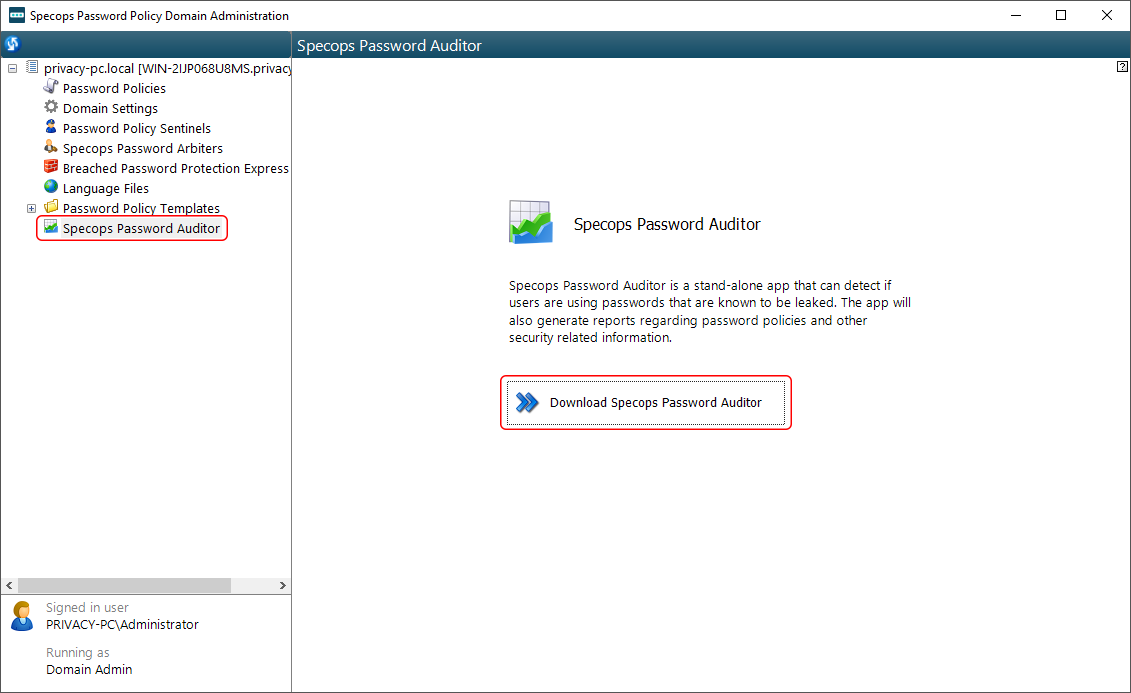Close the Specops Domain Administration window
The height and width of the screenshot is (693, 1131).
pos(1106,15)
